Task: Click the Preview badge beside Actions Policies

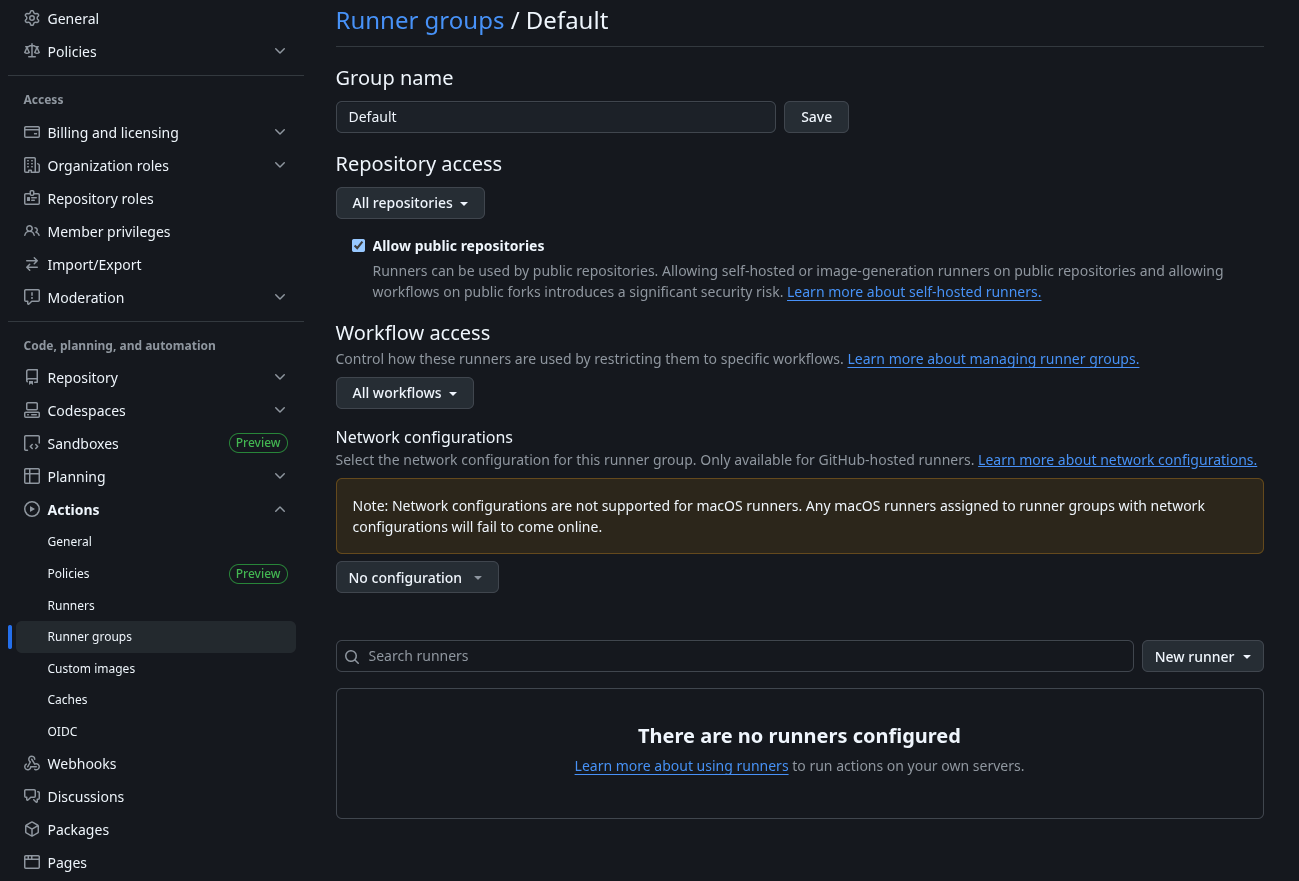Action: [258, 574]
